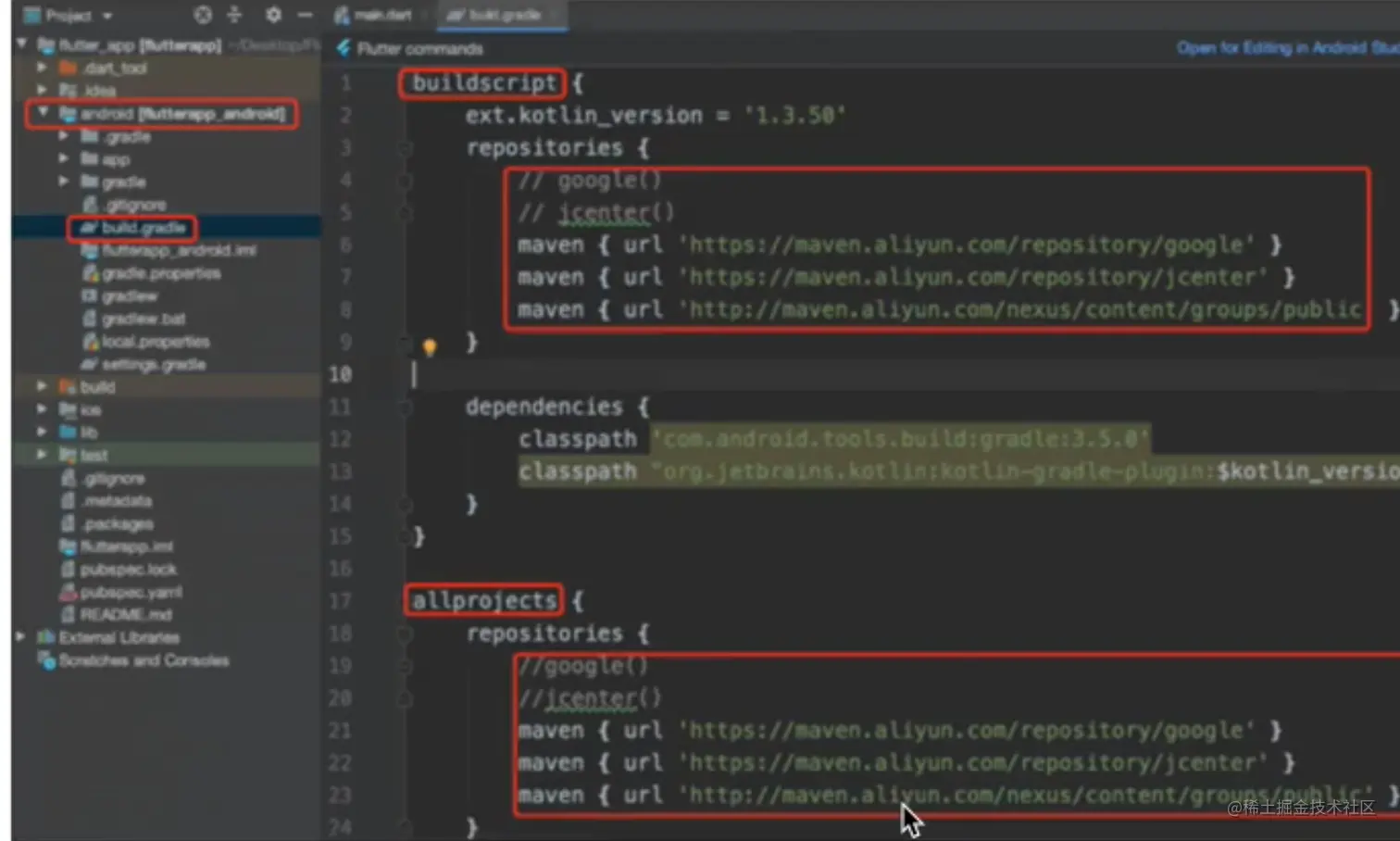Expand the build folder arrow
The height and width of the screenshot is (841, 1400).
point(42,386)
